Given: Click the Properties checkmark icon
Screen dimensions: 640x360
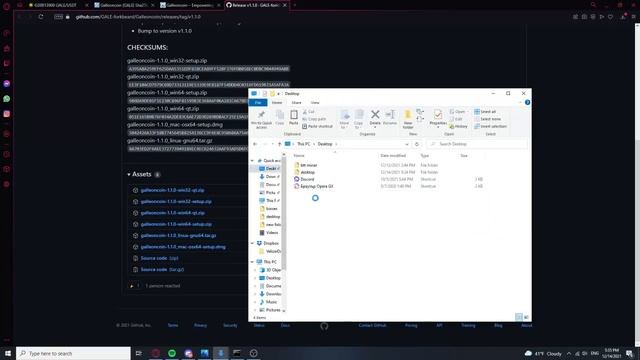Looking at the screenshot, I should 438,115.
